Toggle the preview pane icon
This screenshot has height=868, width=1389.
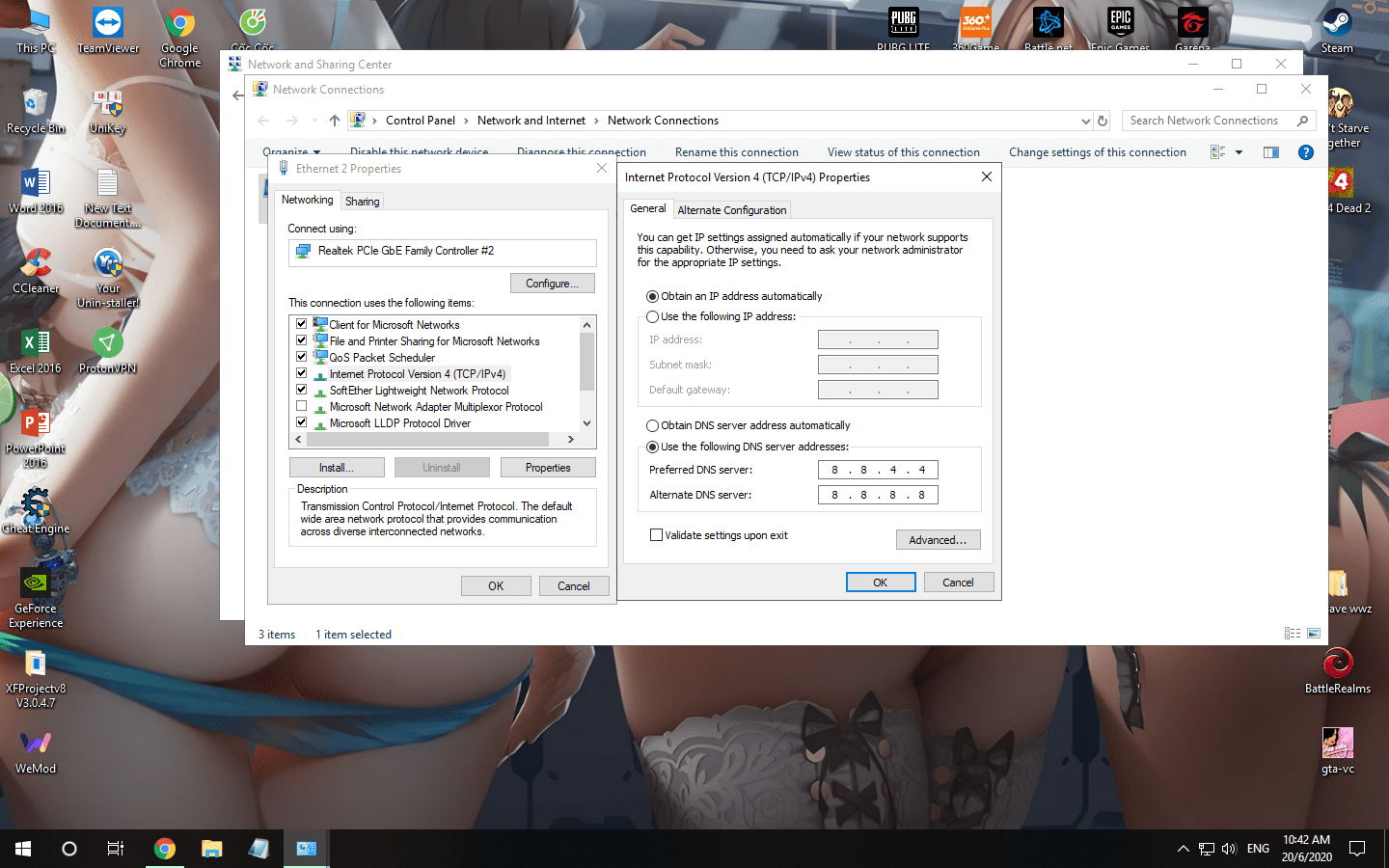coord(1271,152)
